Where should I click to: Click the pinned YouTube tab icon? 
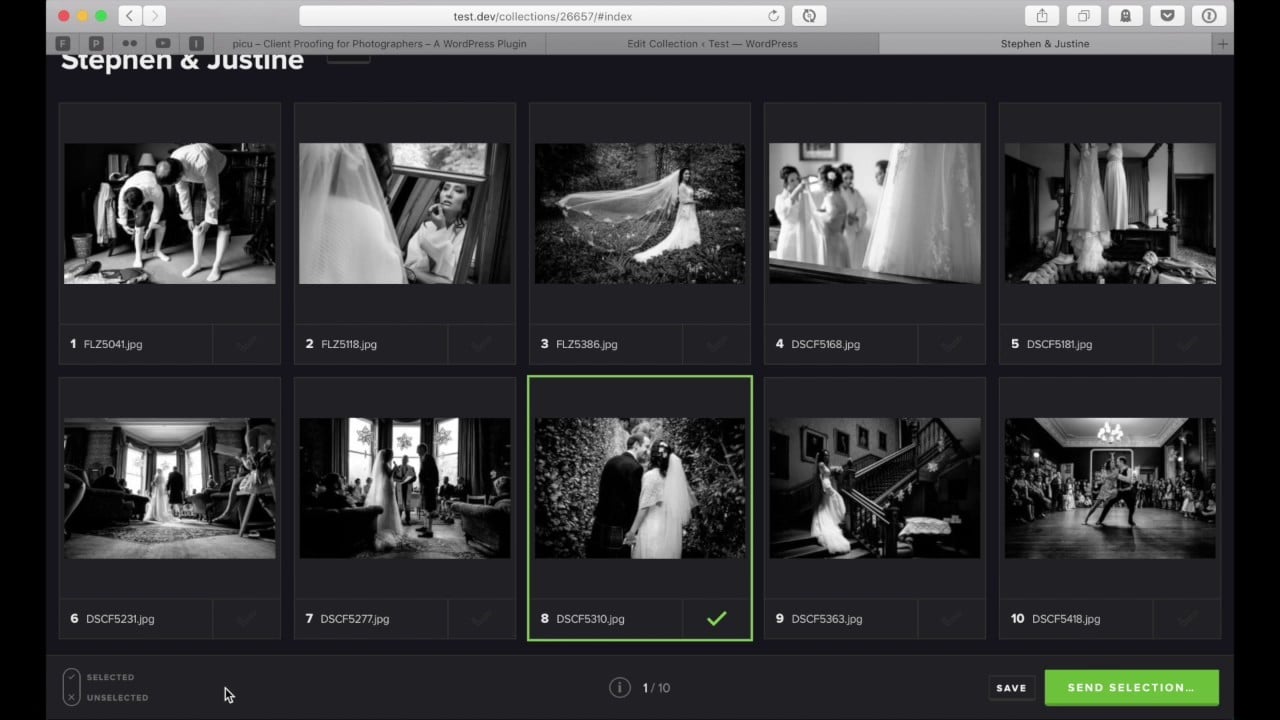coord(162,44)
